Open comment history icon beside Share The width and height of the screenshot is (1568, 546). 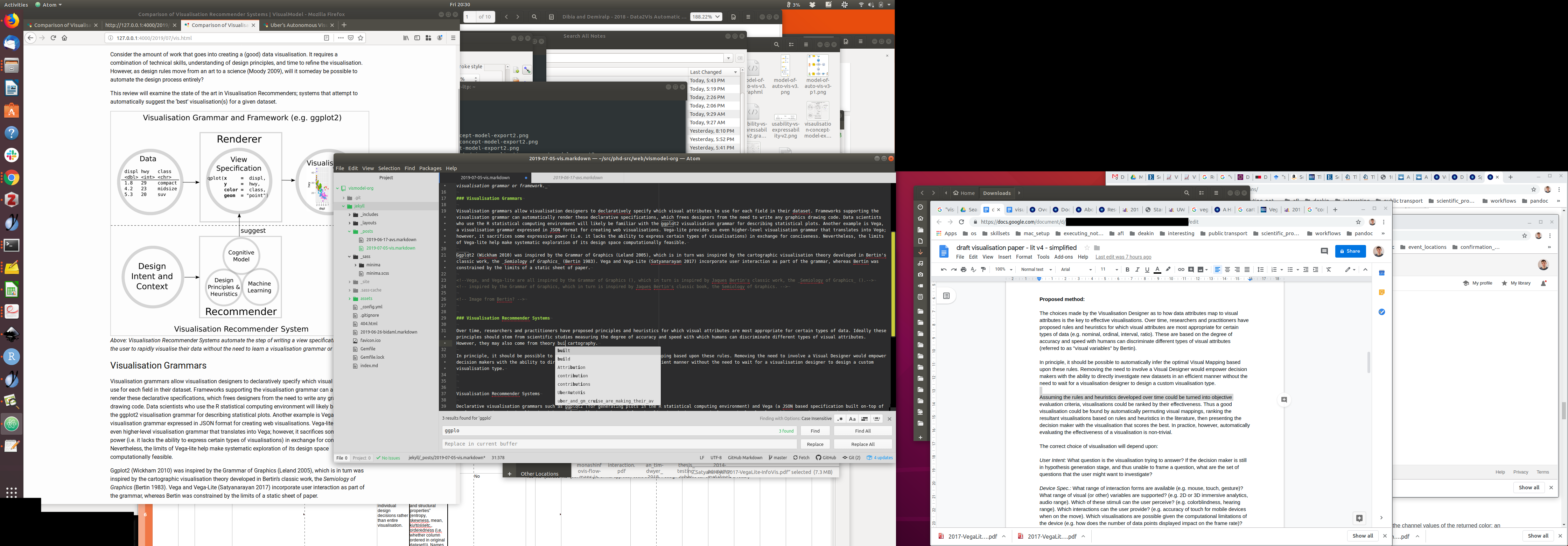point(1324,251)
